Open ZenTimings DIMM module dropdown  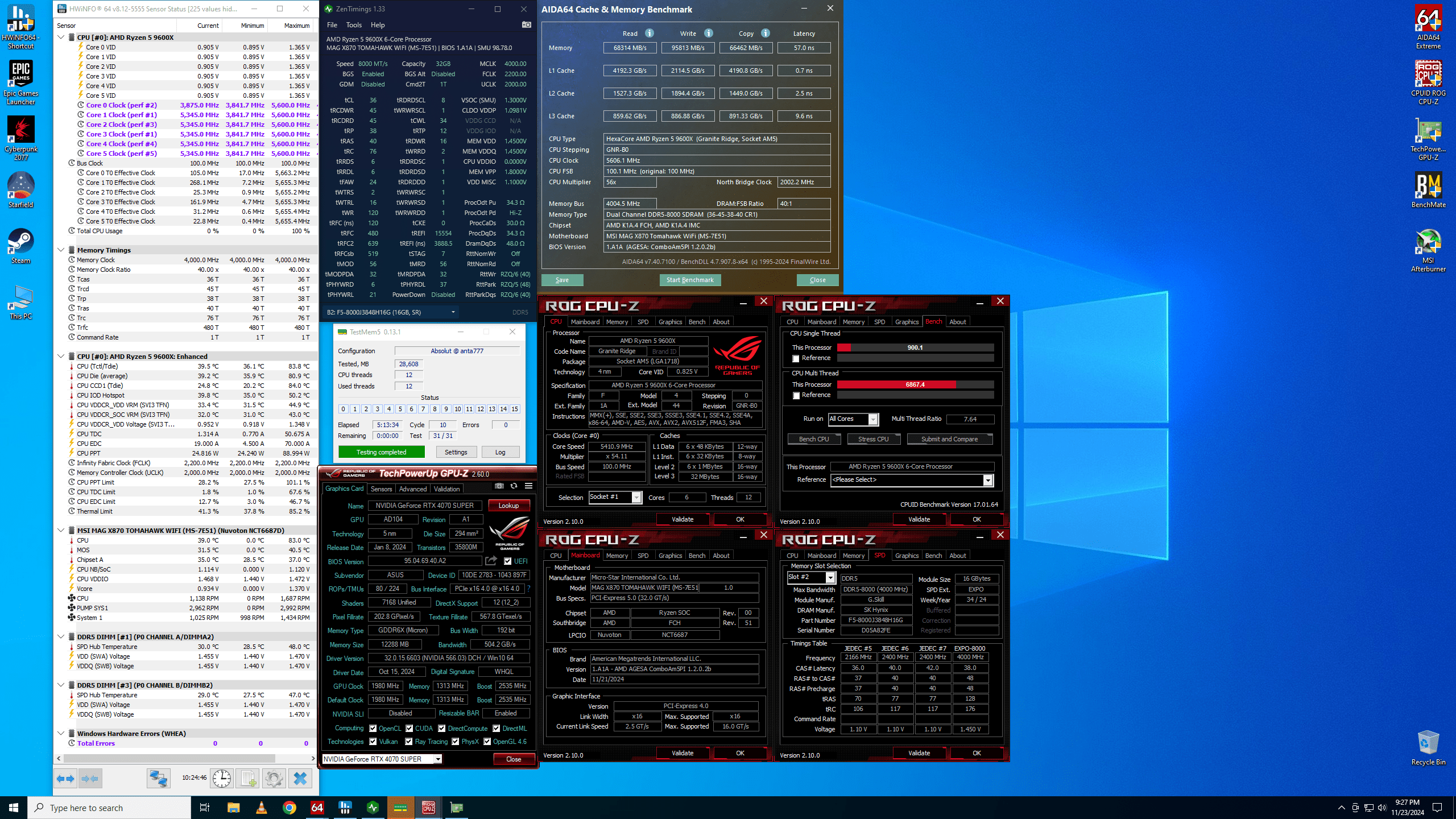pos(391,312)
